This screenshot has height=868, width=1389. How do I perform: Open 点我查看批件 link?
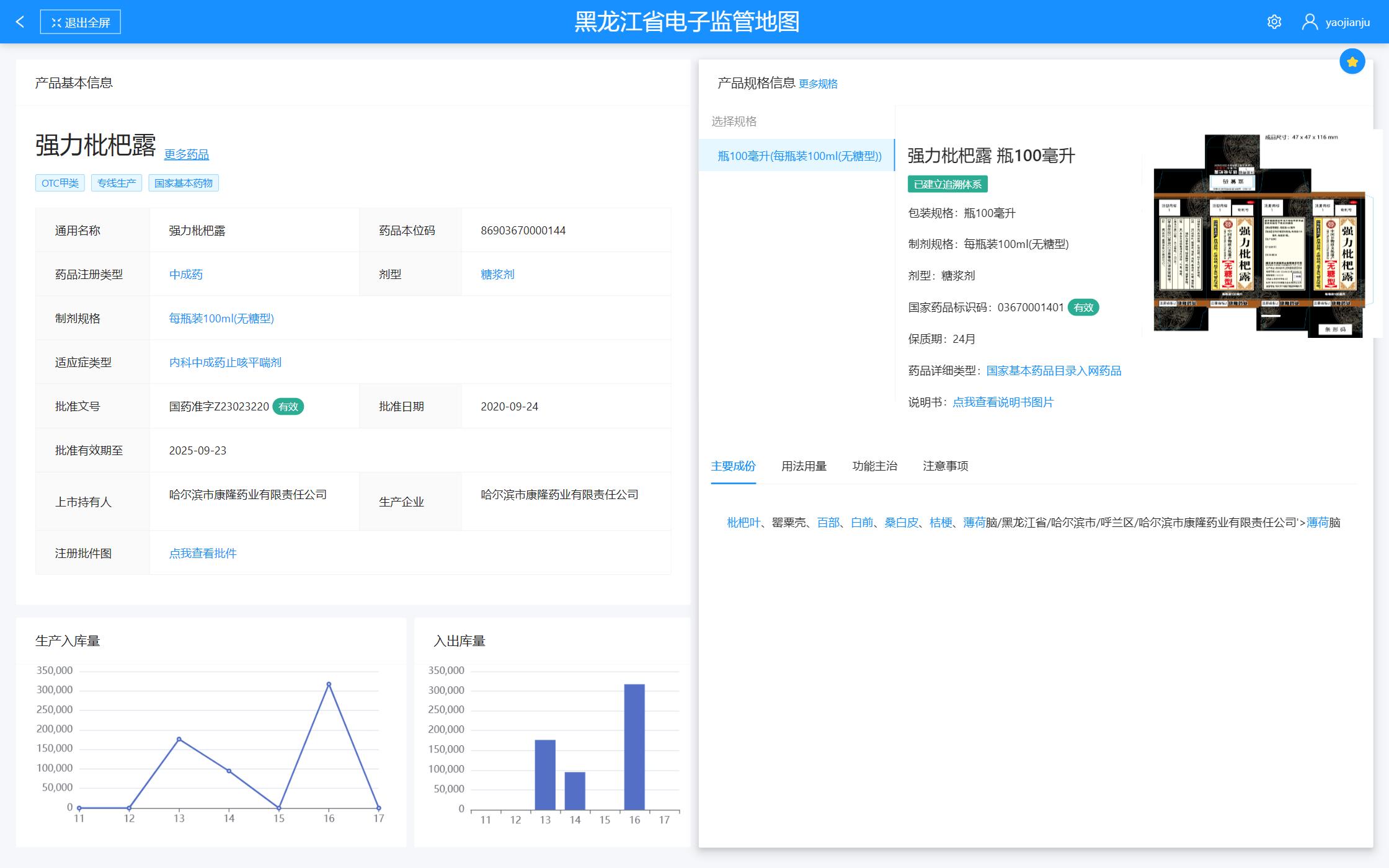(x=203, y=553)
